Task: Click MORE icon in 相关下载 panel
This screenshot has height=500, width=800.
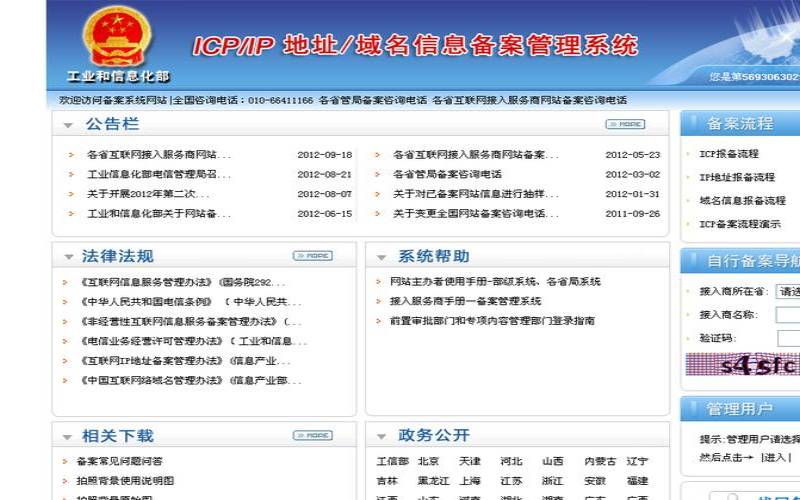Action: point(312,436)
